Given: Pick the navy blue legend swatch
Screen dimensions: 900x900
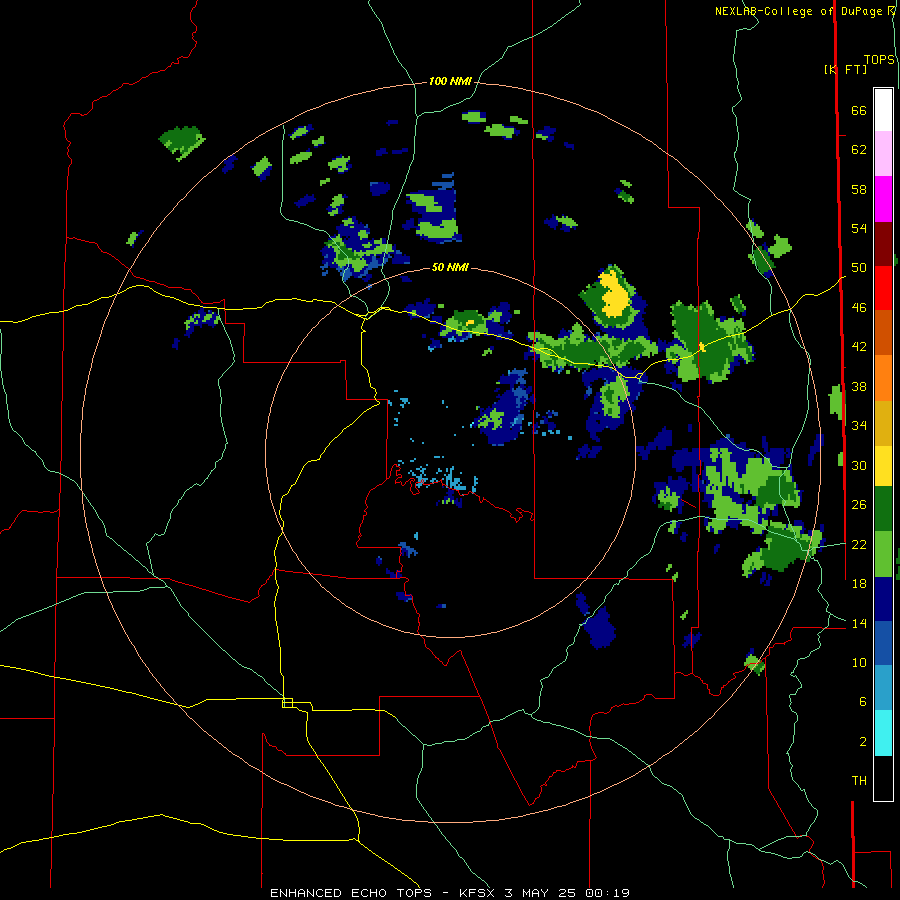Looking at the screenshot, I should coord(883,599).
